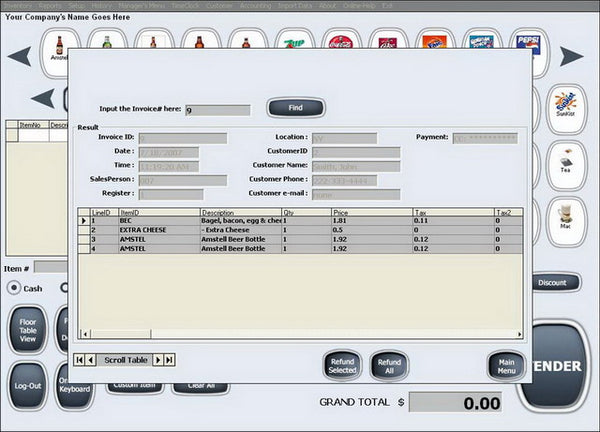Click the Exit menu item
Viewport: 600px width, 432px height.
tap(387, 6)
